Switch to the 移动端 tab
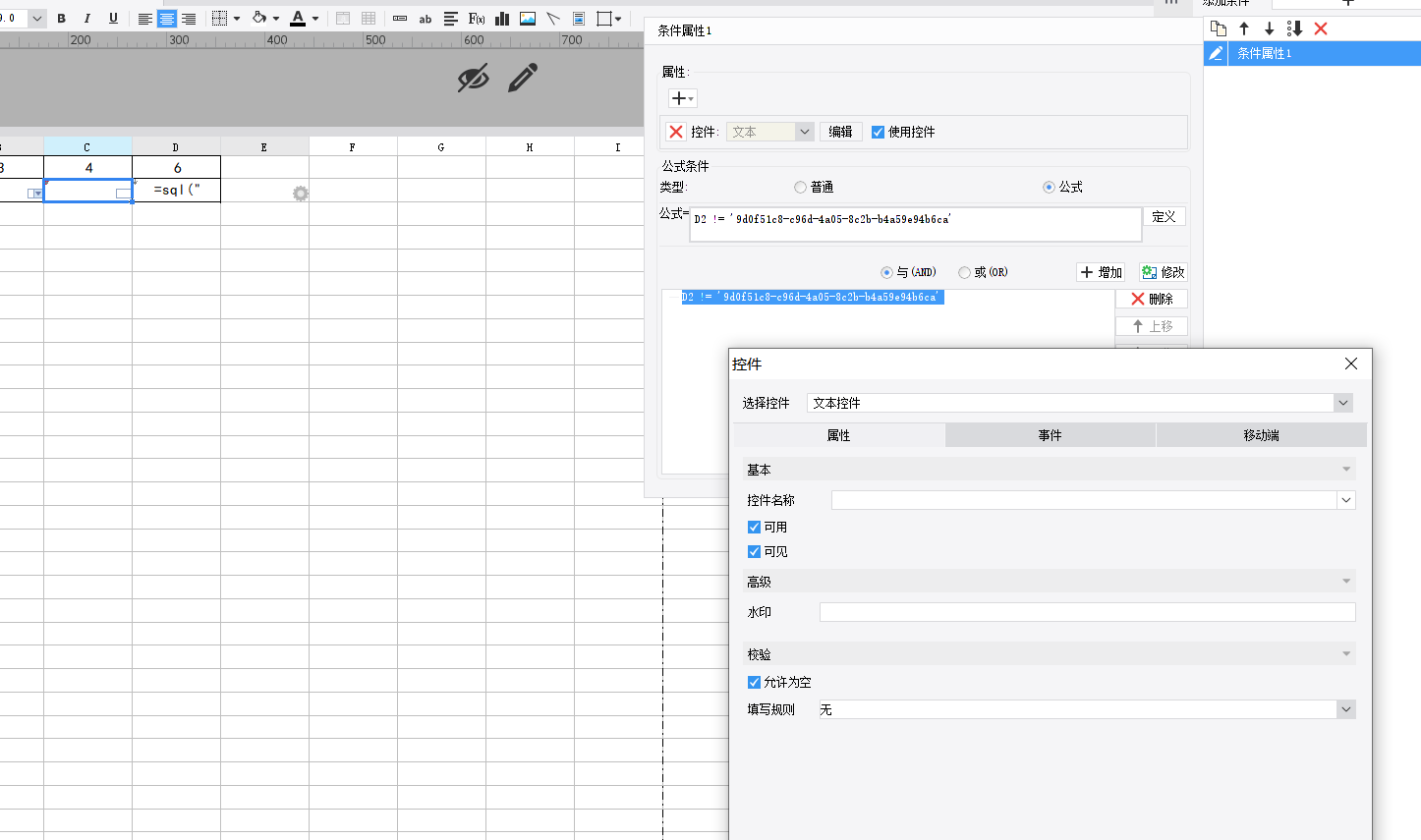Image resolution: width=1421 pixels, height=840 pixels. [x=1261, y=435]
